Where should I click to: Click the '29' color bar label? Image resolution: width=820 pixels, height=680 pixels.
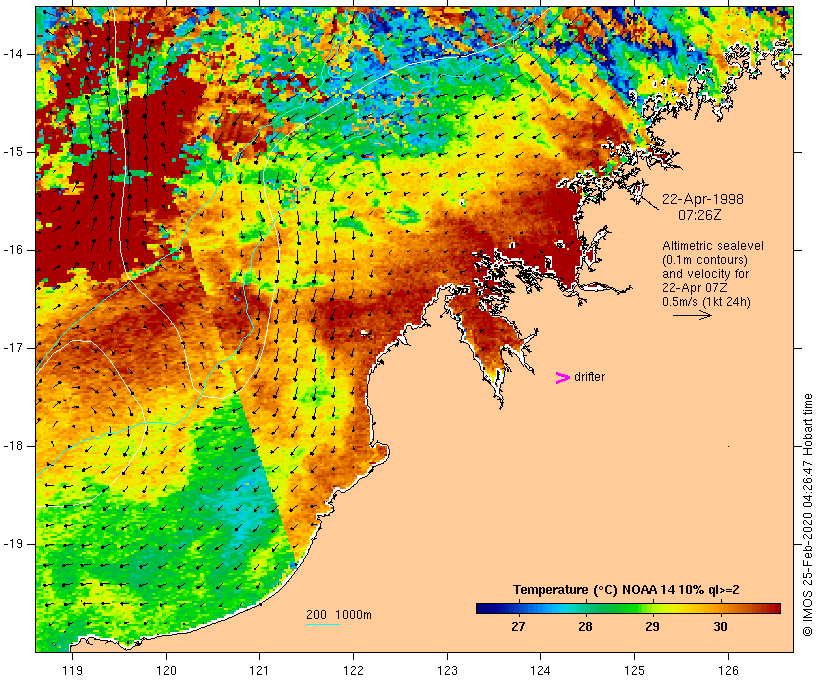click(652, 626)
